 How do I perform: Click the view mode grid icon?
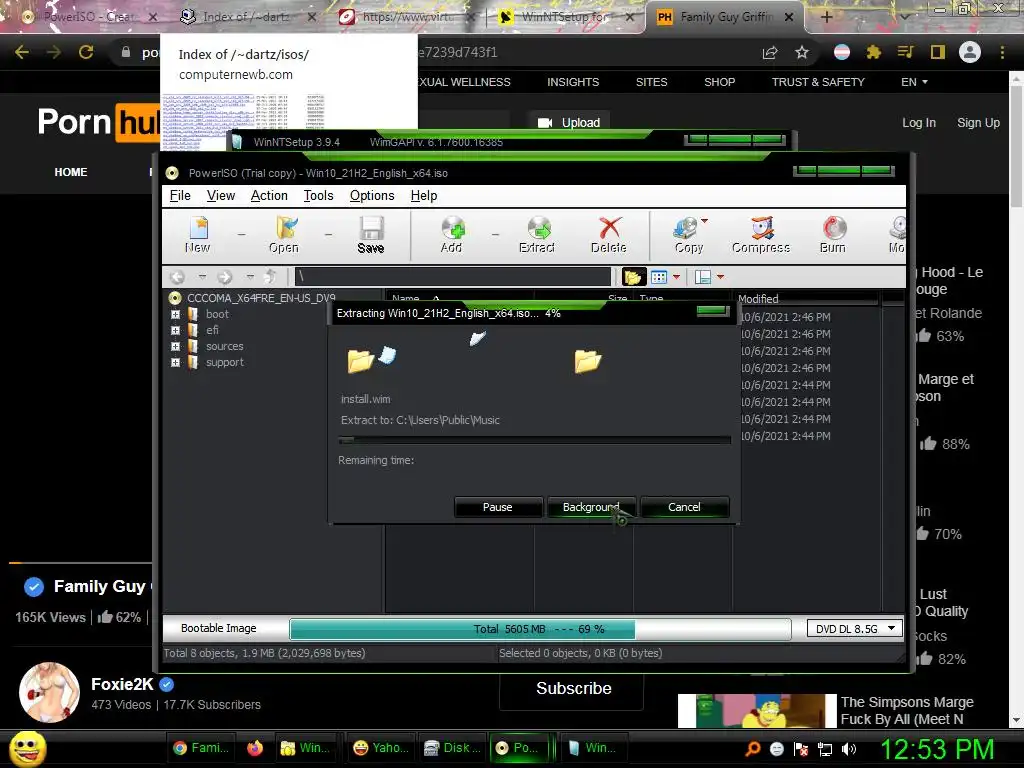point(659,277)
